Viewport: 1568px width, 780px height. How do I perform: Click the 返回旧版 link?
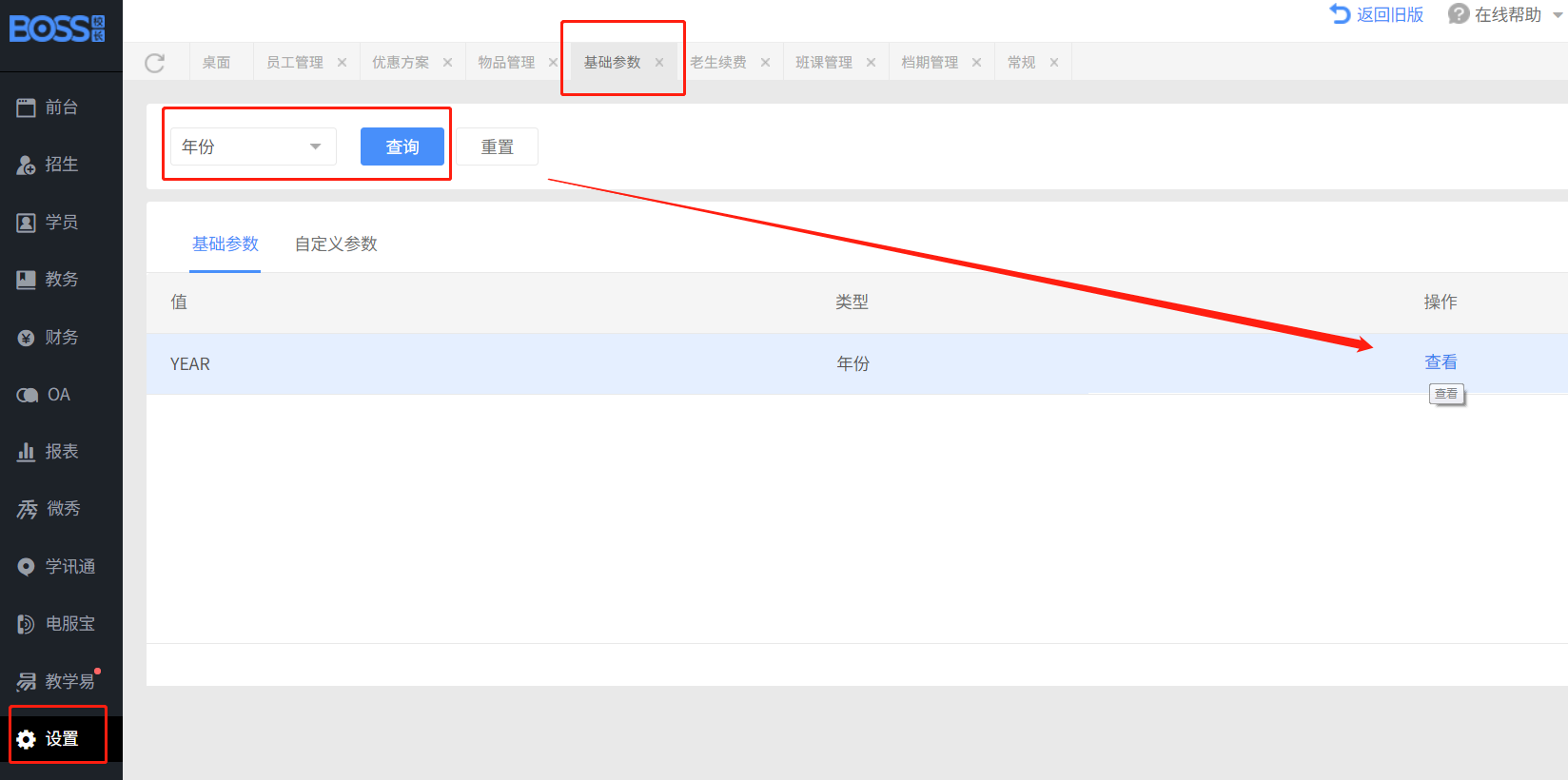pos(1377,14)
